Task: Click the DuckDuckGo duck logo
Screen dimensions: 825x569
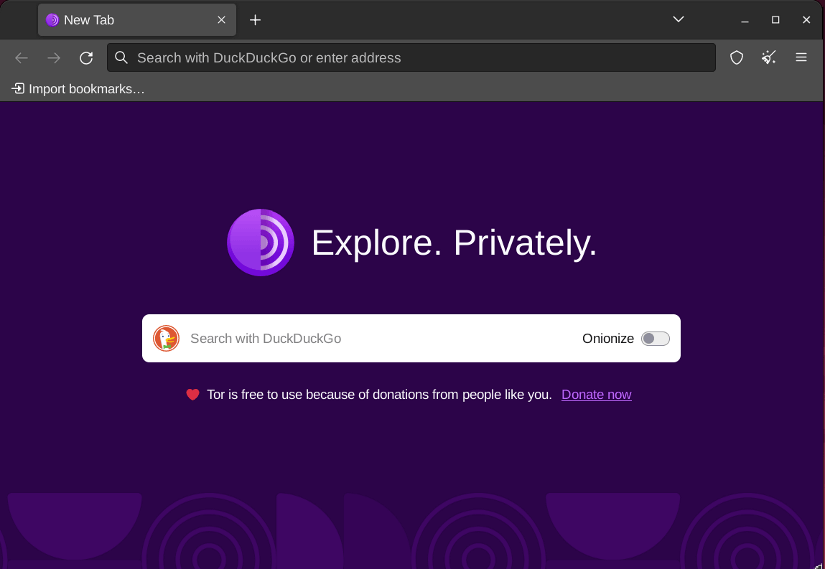Action: tap(166, 338)
